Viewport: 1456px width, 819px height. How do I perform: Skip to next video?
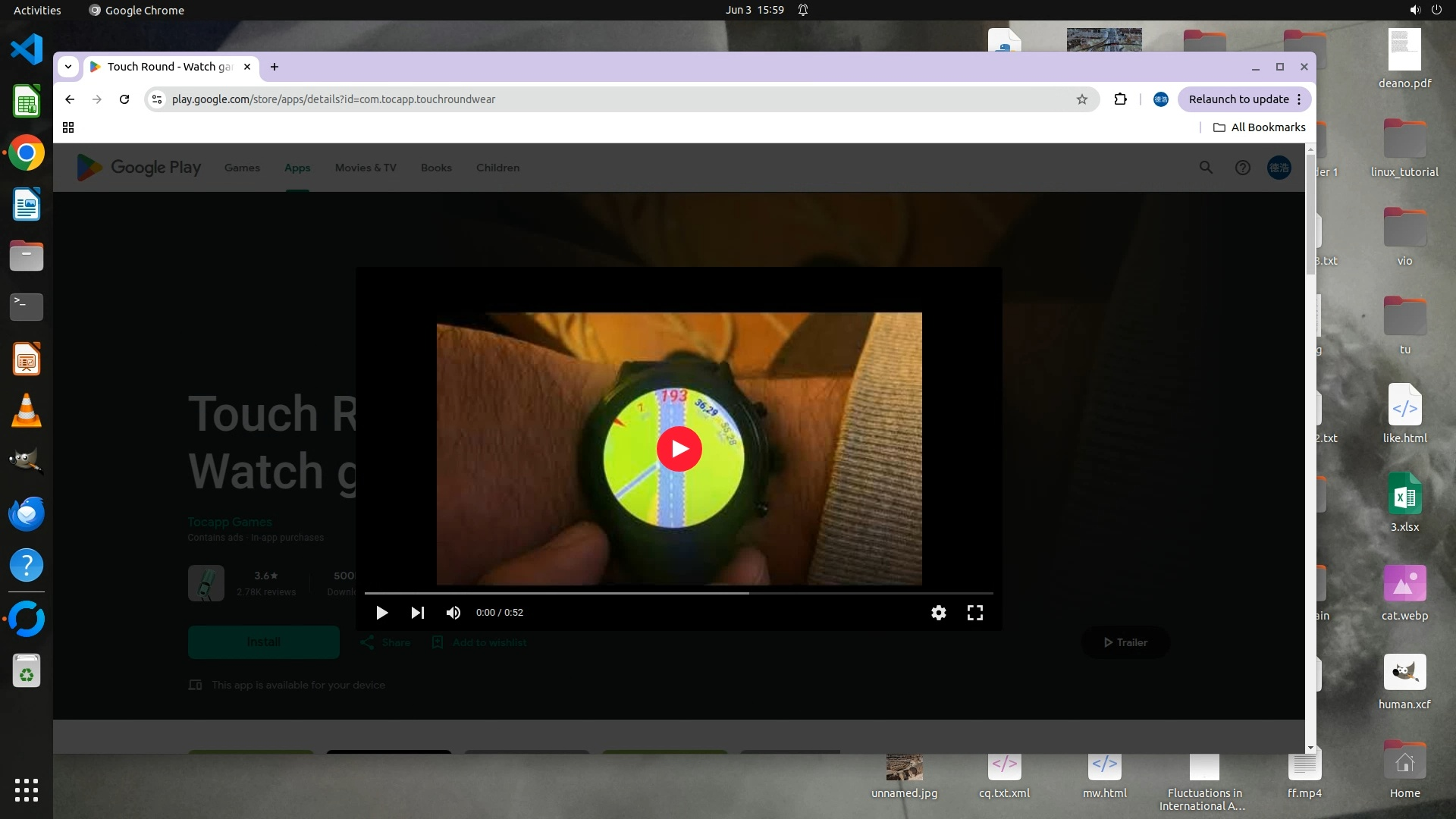(x=417, y=613)
